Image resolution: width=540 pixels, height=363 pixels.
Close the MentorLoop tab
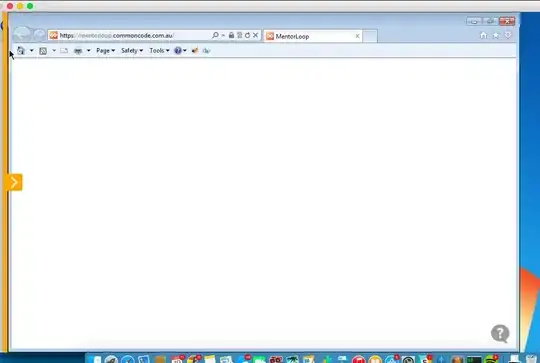coord(357,36)
